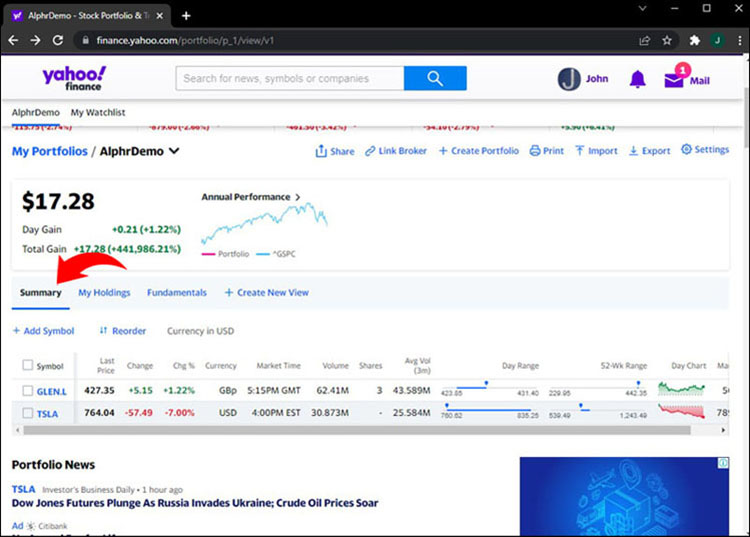Click the search news and symbols field

pyautogui.click(x=290, y=78)
